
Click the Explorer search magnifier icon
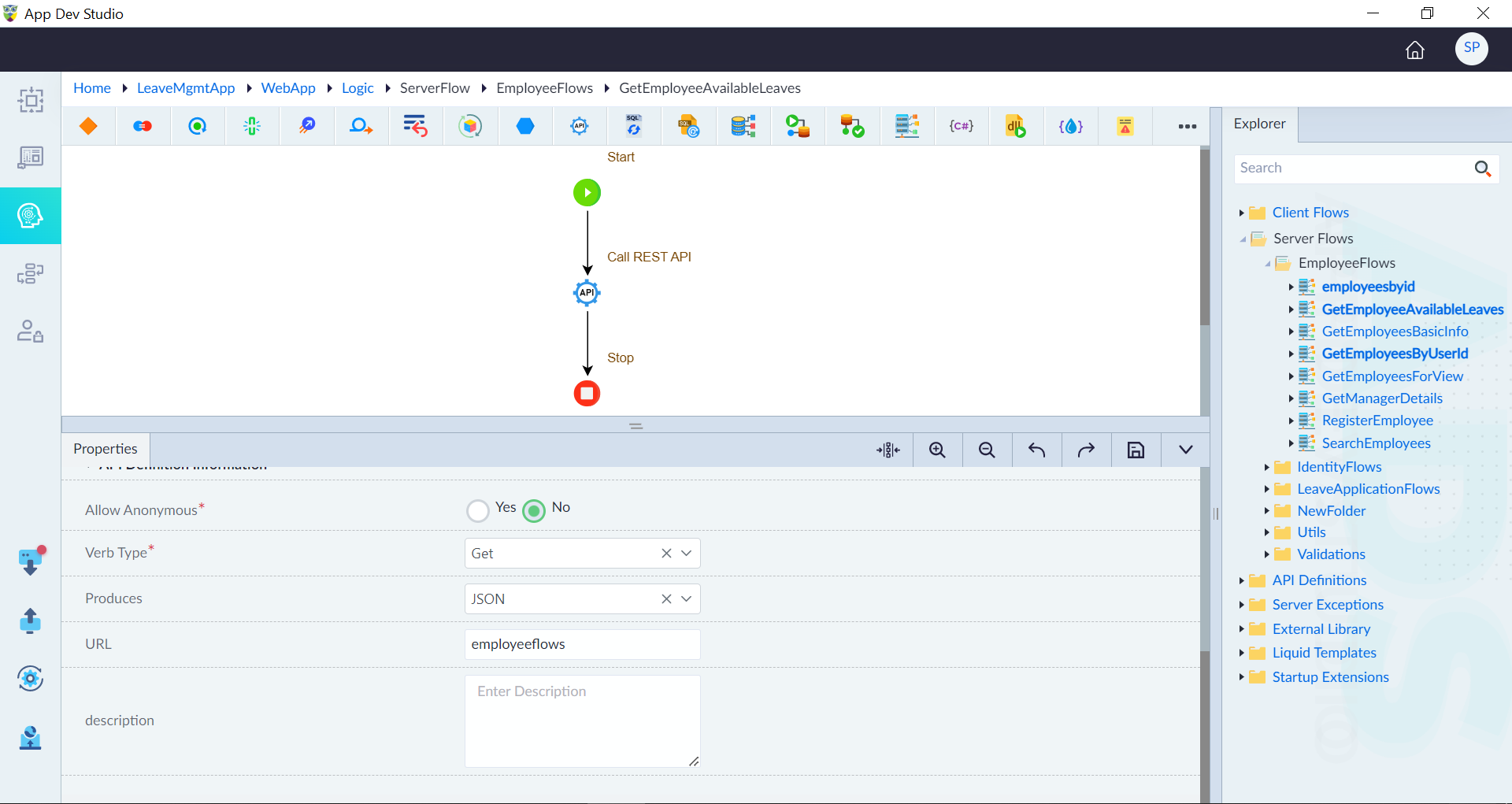tap(1482, 168)
